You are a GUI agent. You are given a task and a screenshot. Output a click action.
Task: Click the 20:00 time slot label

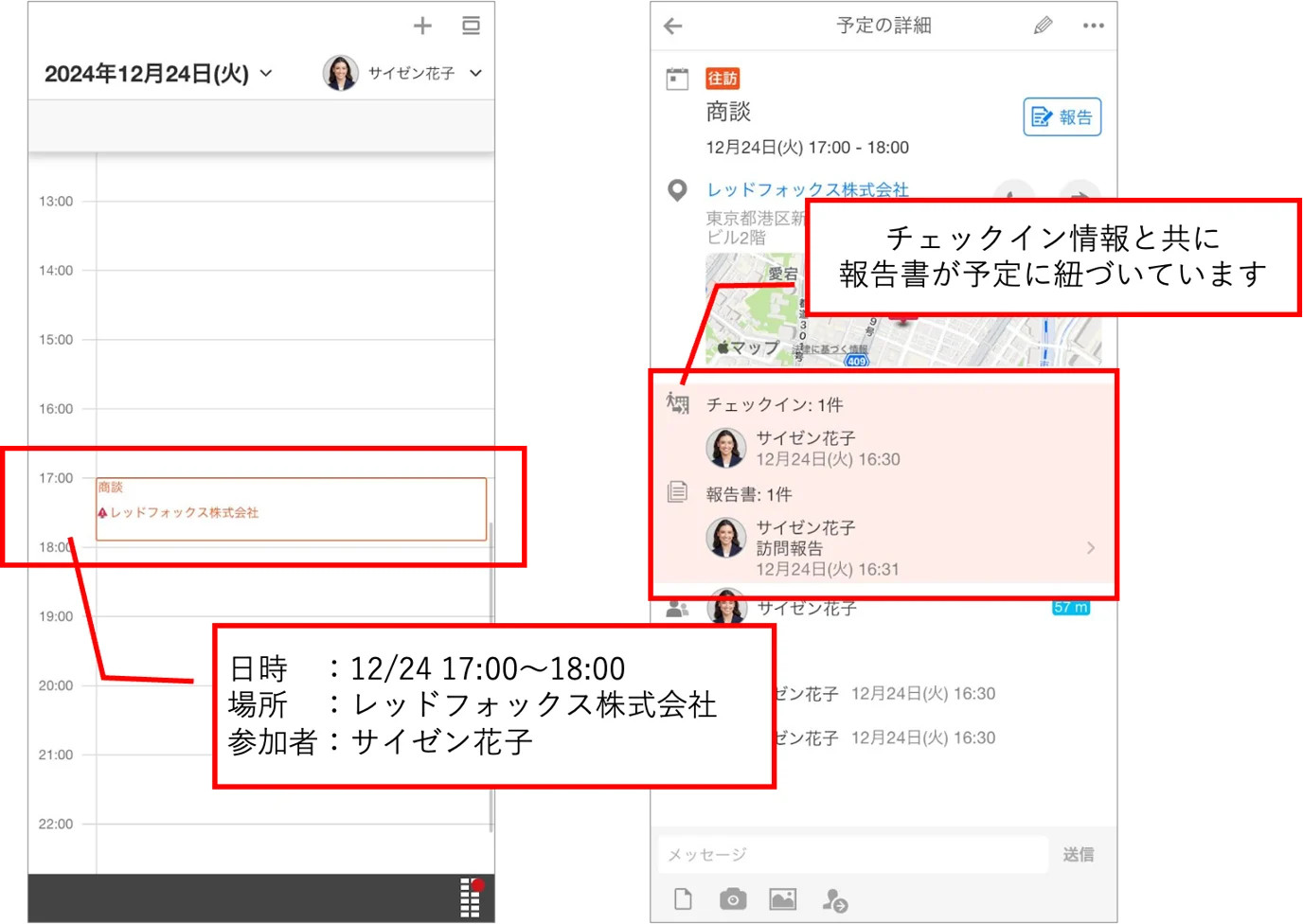(56, 685)
